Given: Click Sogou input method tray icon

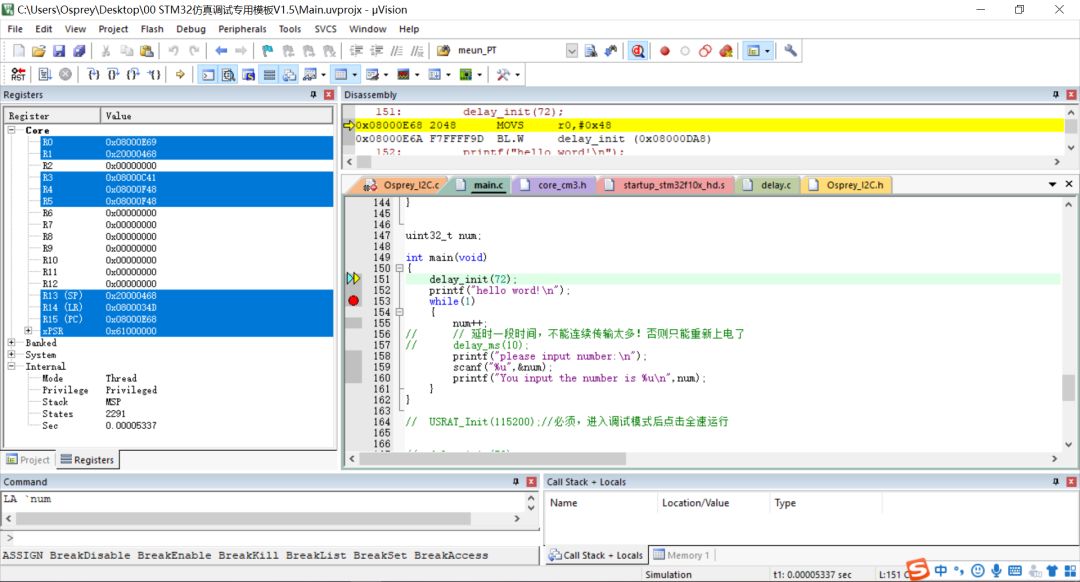Looking at the screenshot, I should point(918,570).
